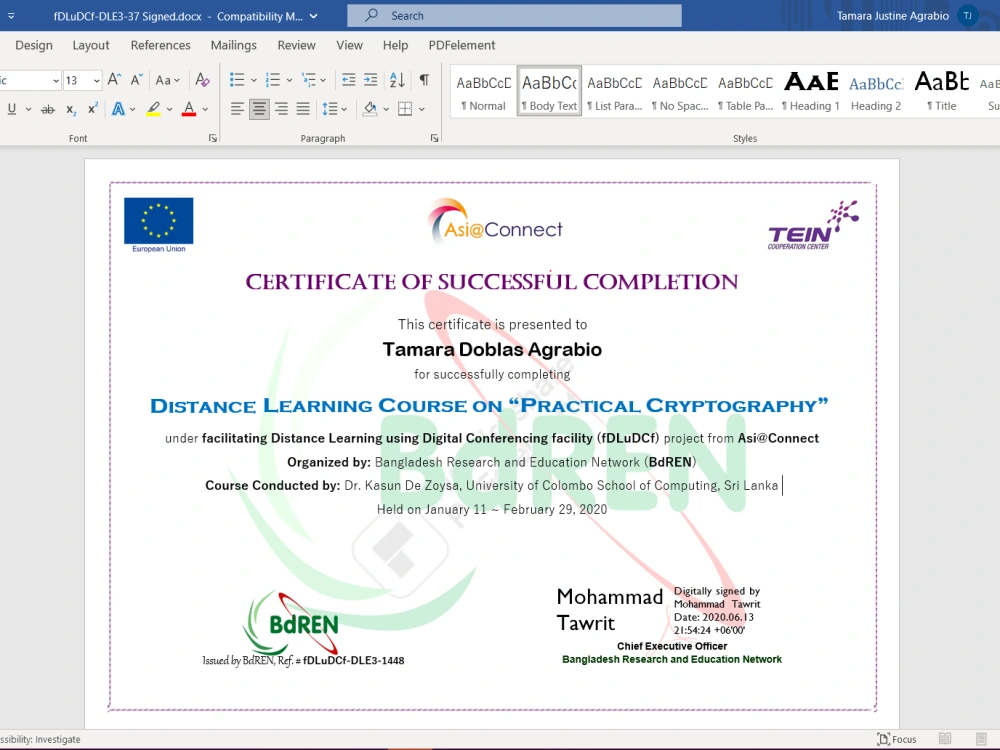Open font name dropdown
Viewport: 1000px width, 750px height.
tap(55, 80)
